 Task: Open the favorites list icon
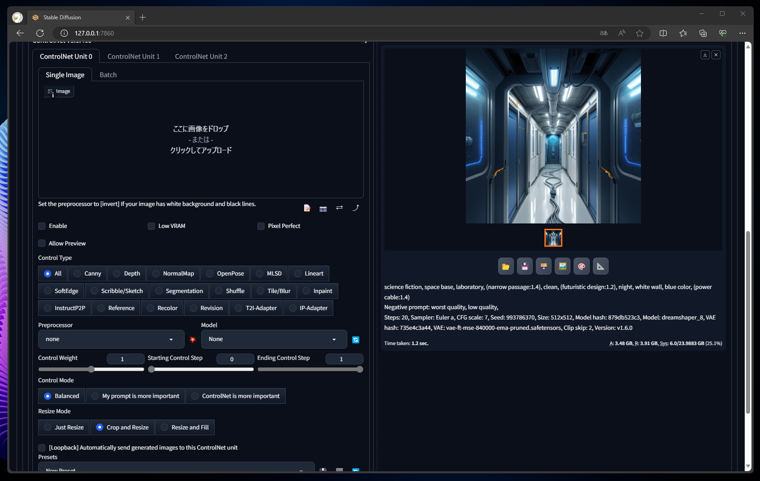coord(683,33)
